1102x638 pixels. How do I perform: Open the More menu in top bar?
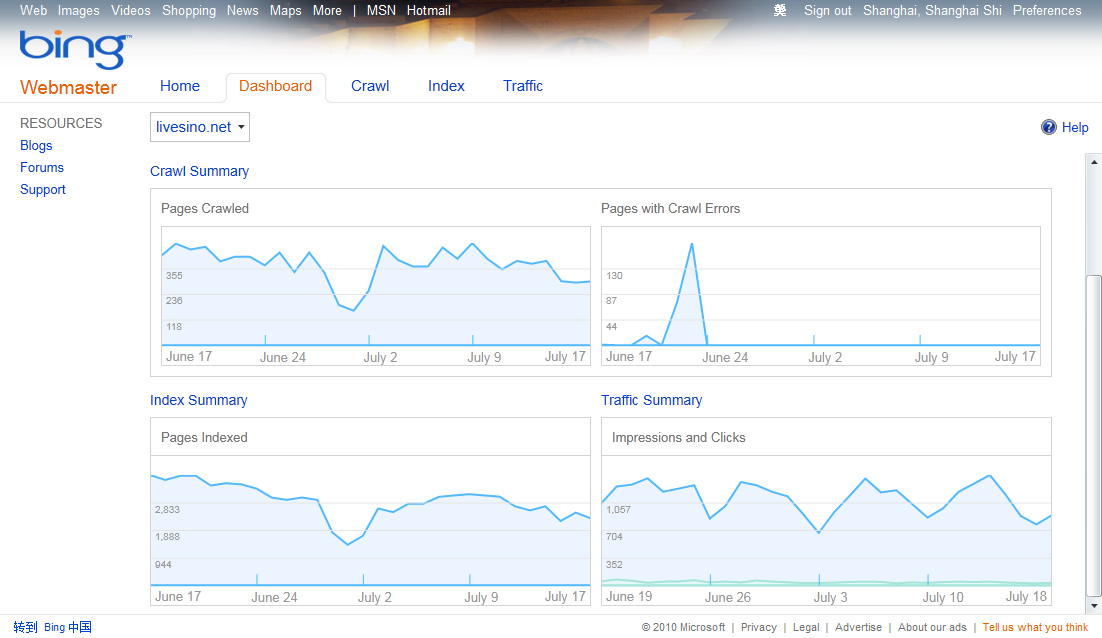(327, 11)
